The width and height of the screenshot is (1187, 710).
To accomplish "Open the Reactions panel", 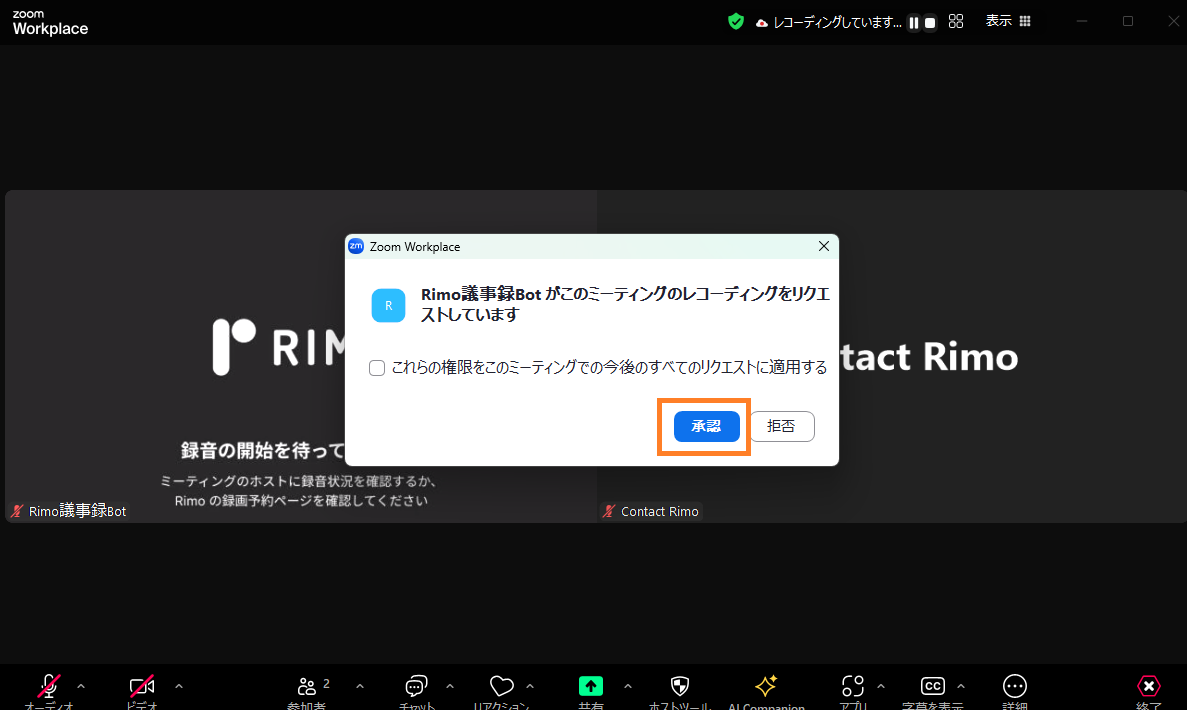I will (x=501, y=688).
